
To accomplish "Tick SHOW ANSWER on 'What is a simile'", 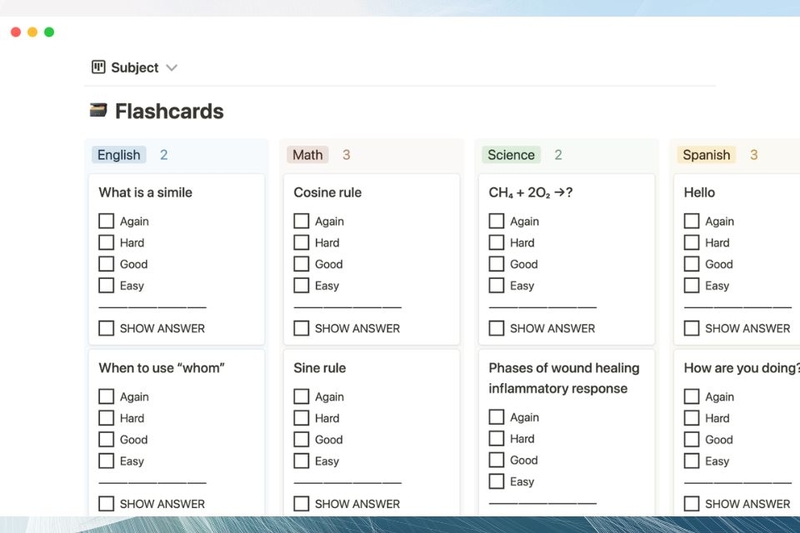I will coord(106,328).
